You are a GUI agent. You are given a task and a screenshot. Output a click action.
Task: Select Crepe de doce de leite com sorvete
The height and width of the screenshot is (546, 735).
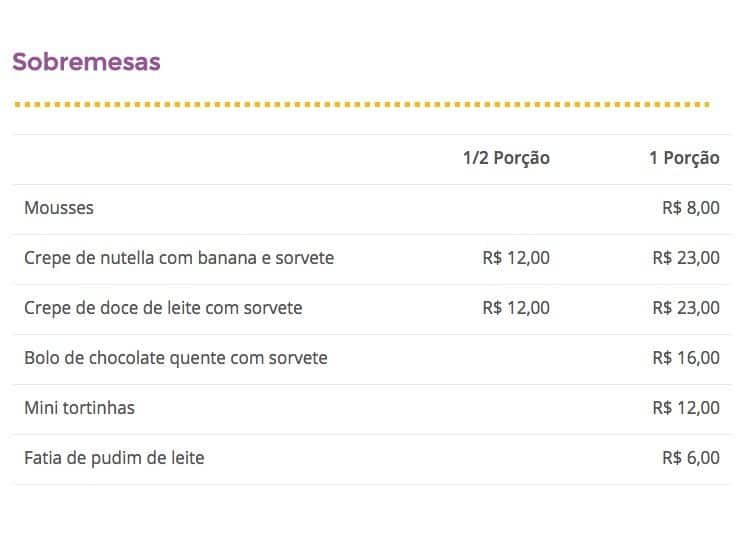(x=163, y=308)
